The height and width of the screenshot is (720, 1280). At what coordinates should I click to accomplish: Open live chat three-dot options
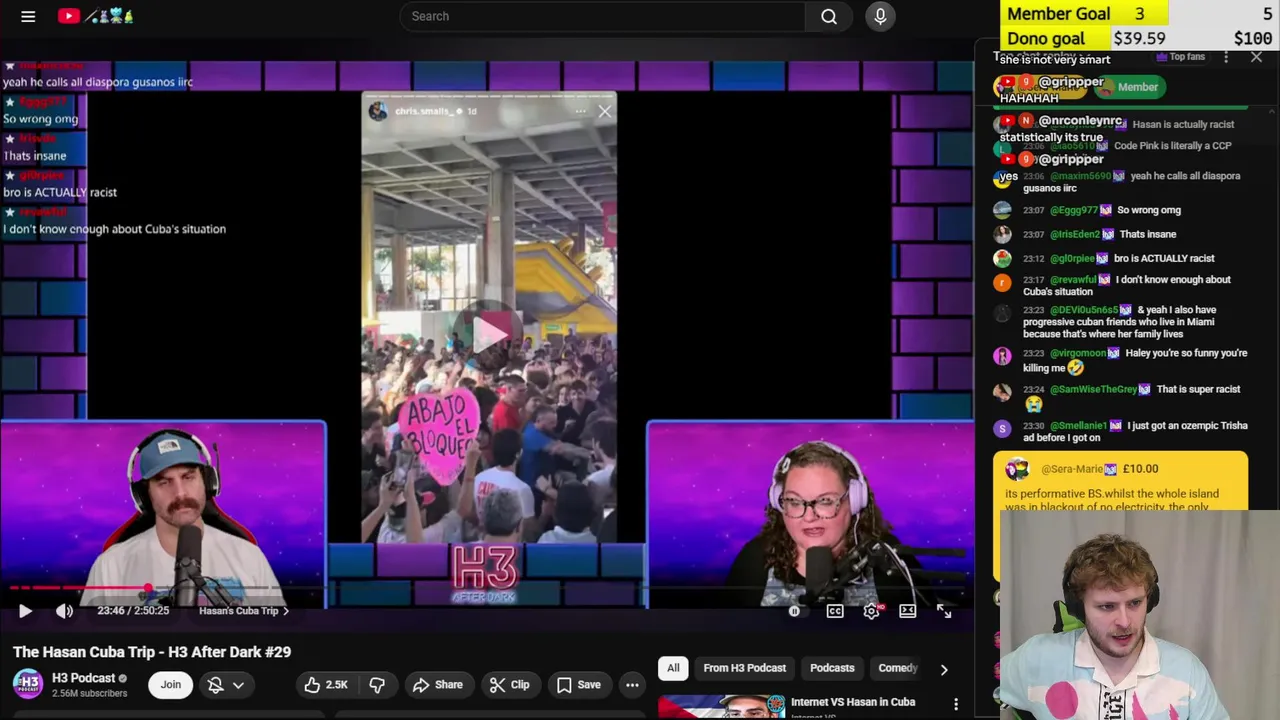[1226, 57]
